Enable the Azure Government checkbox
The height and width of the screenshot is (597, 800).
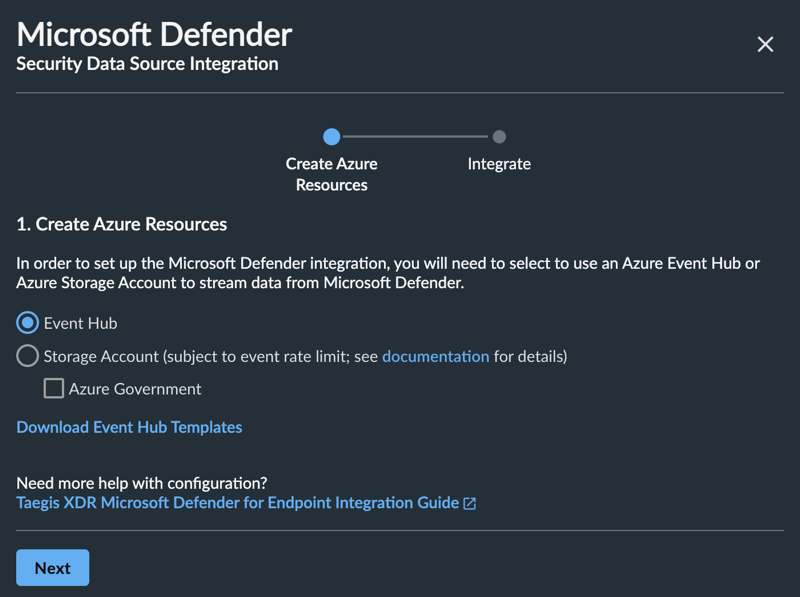click(x=54, y=389)
